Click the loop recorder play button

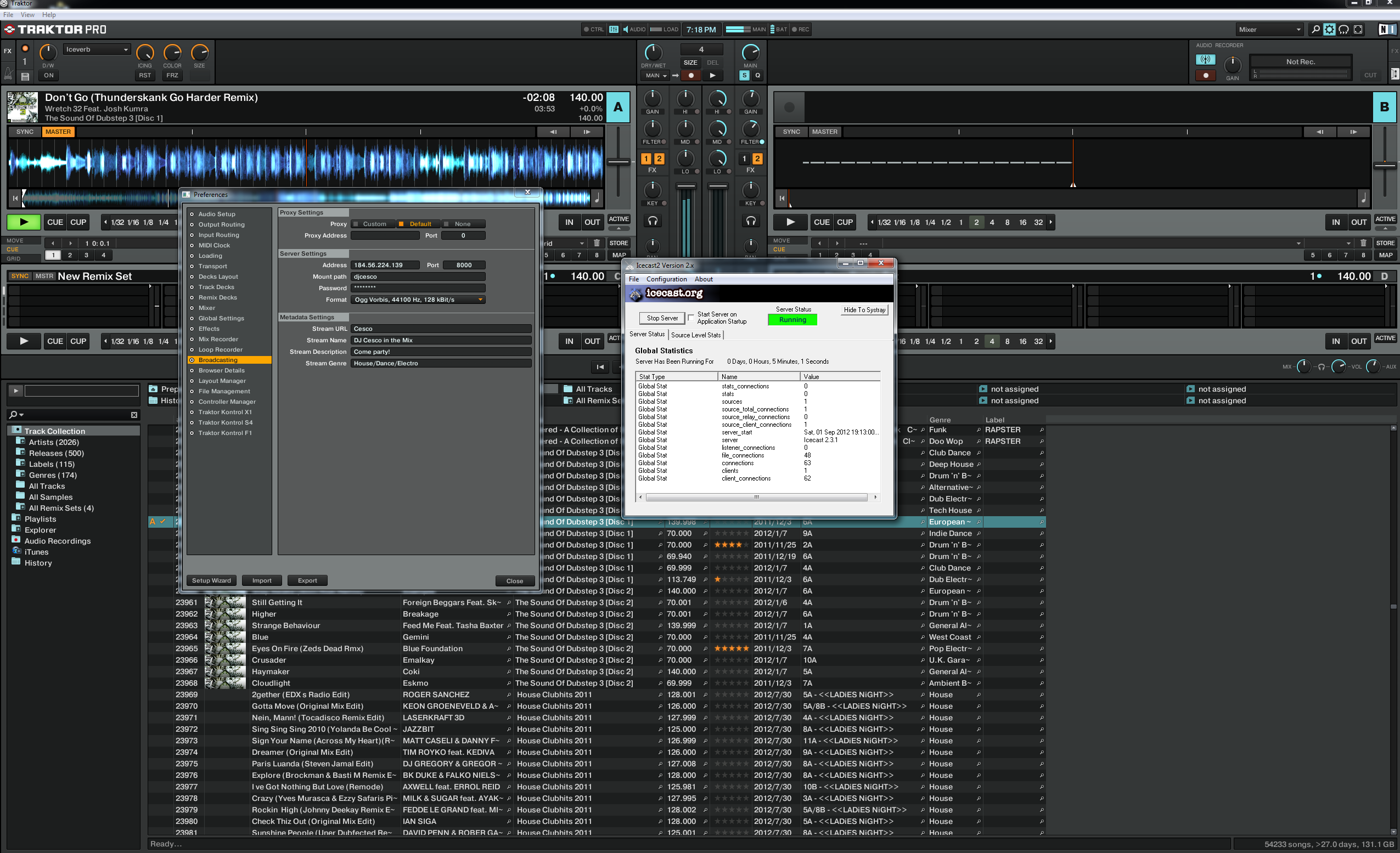click(x=713, y=76)
